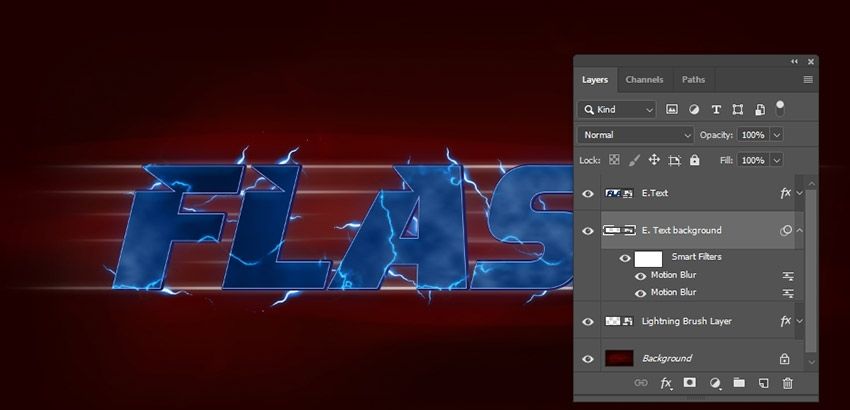850x410 pixels.
Task: Click the Background layer lock icon
Action: tap(784, 358)
